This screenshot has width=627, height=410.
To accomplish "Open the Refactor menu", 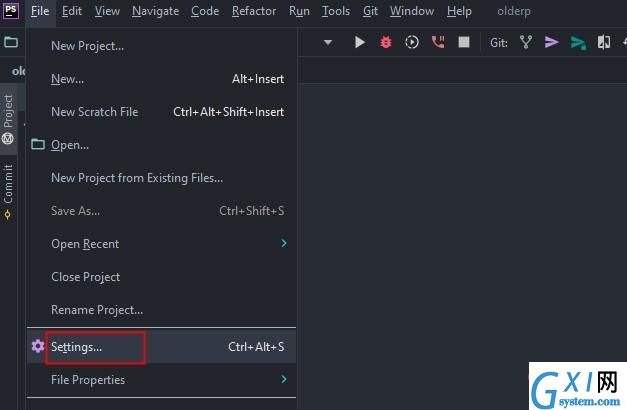I will point(254,11).
